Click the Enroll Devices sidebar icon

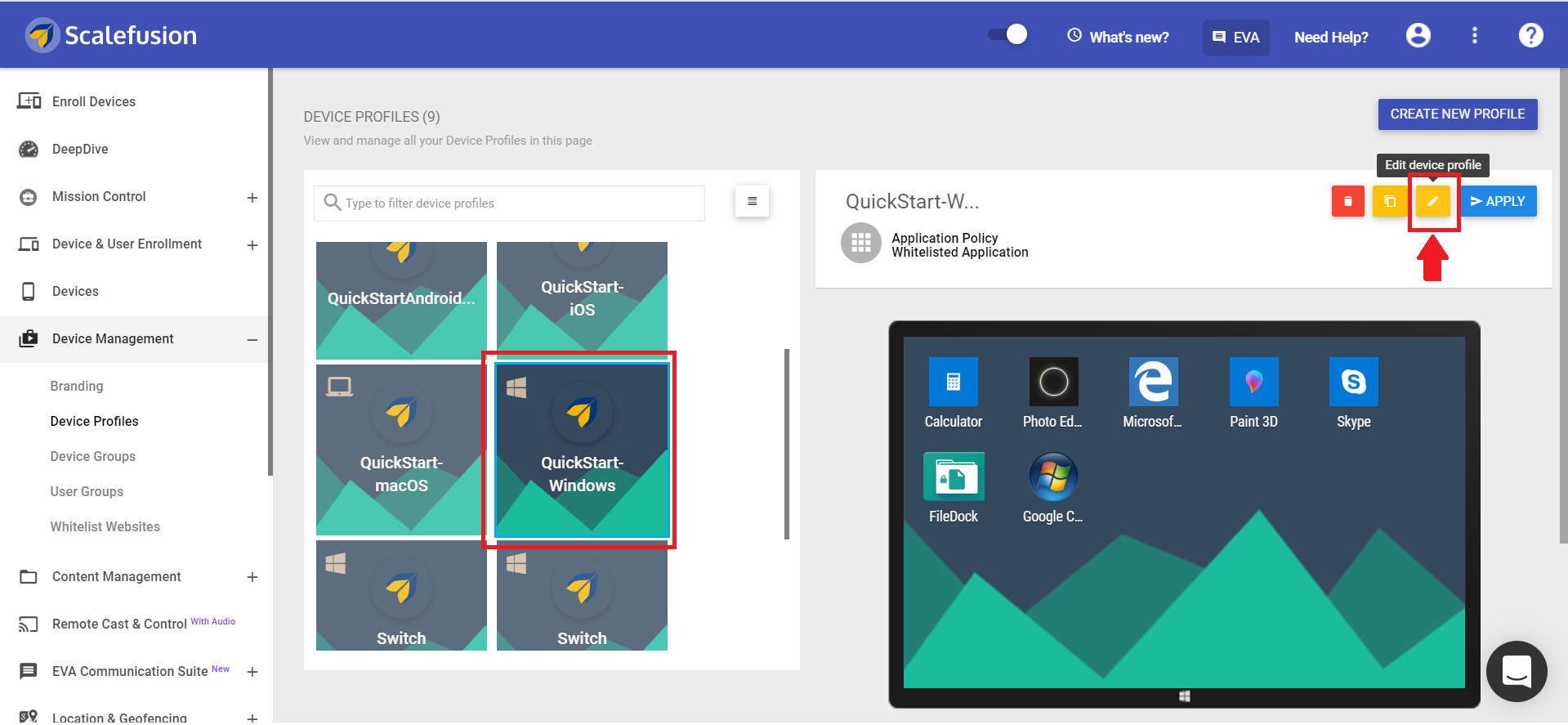29,101
